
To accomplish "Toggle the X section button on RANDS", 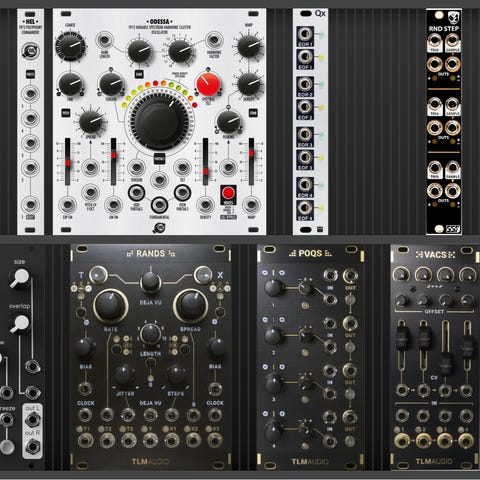I will (203, 275).
